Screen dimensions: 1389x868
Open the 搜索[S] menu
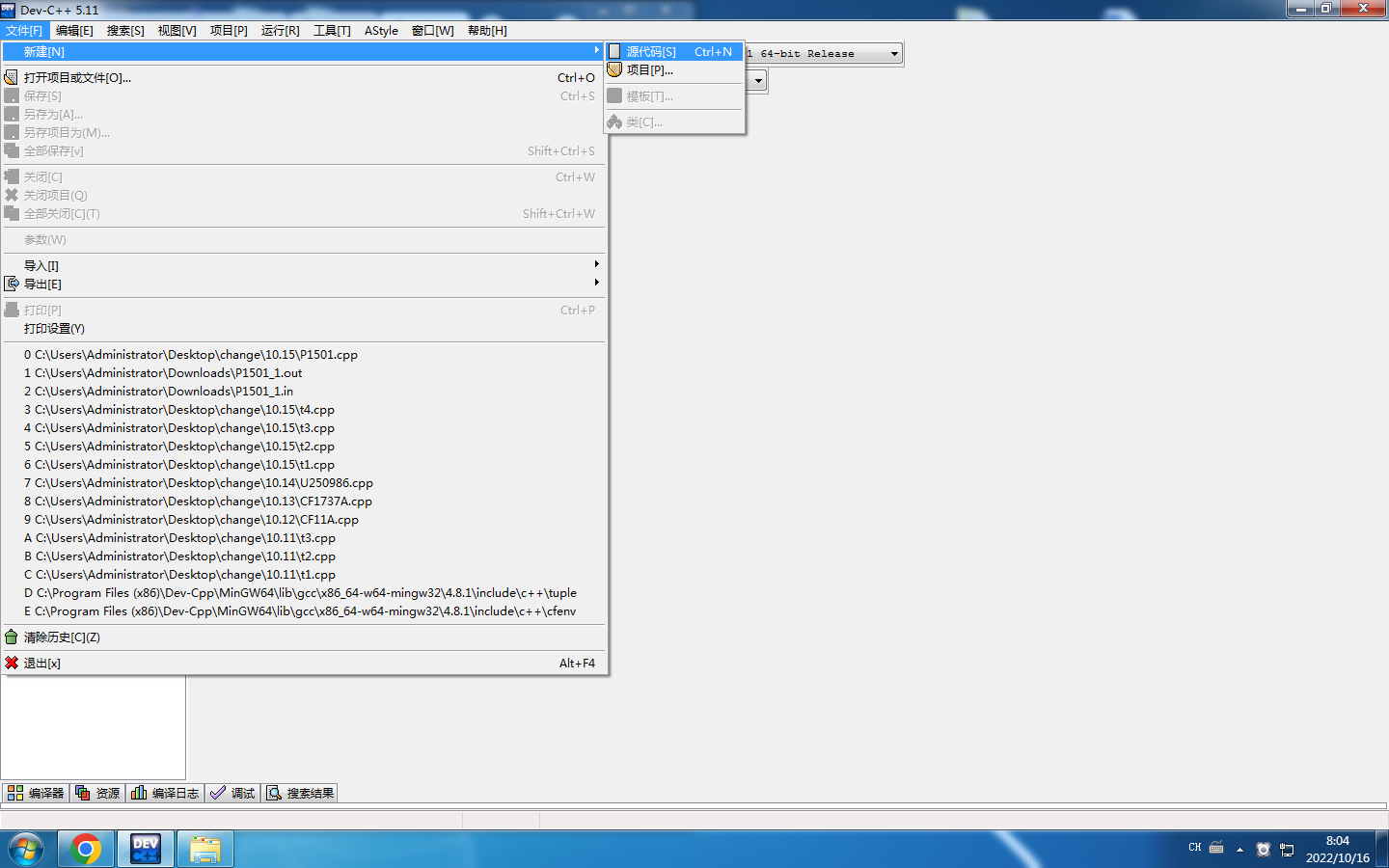[x=125, y=31]
